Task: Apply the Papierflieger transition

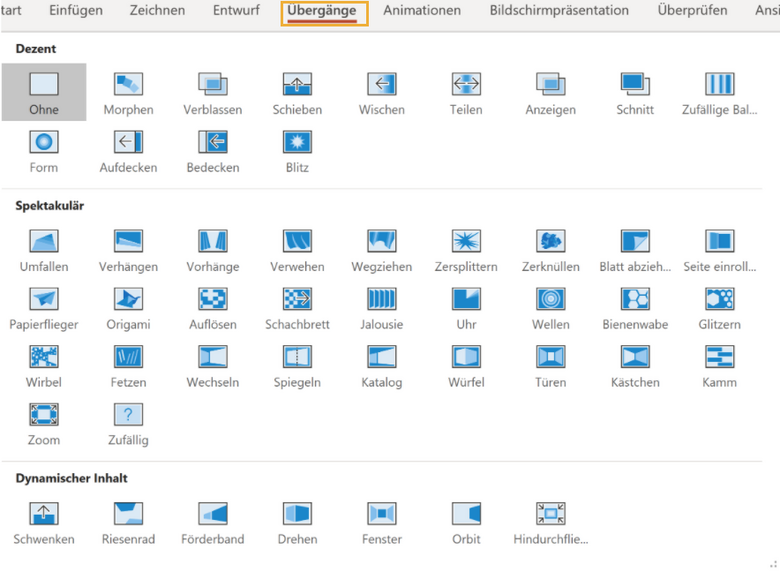Action: tap(44, 307)
